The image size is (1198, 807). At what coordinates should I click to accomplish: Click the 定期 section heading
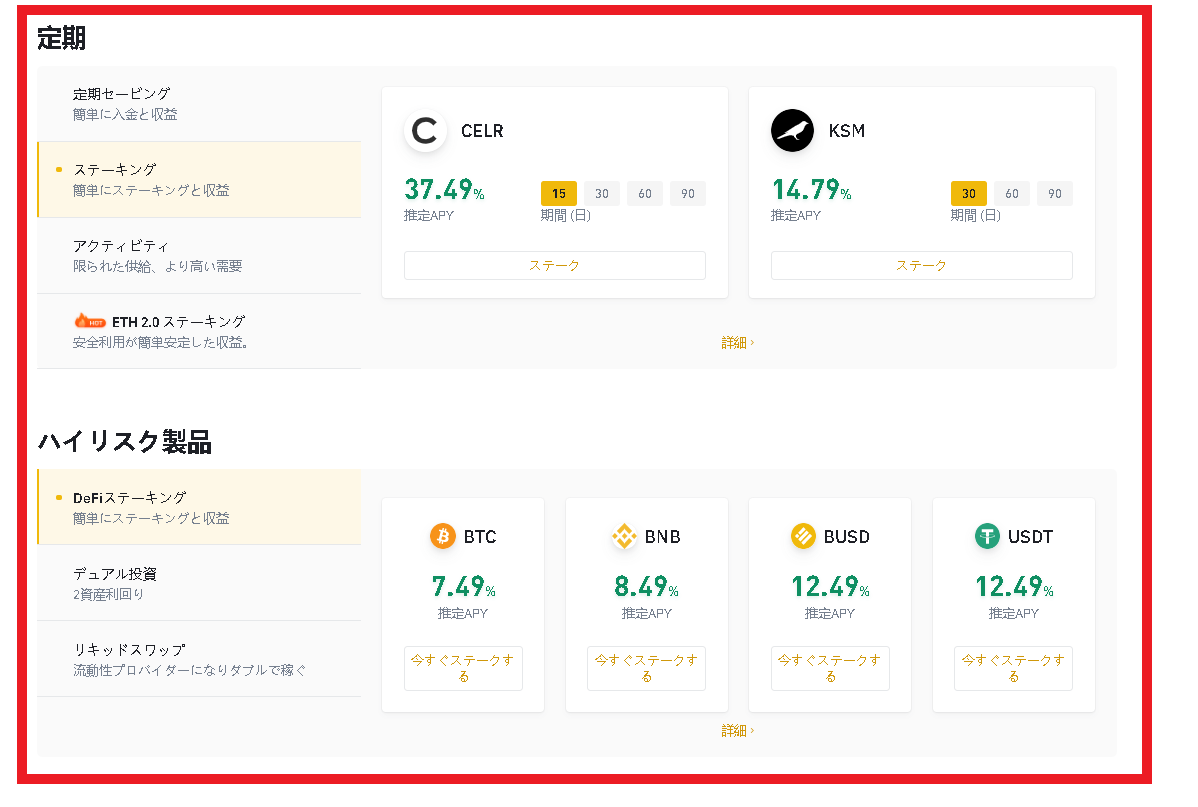click(62, 38)
